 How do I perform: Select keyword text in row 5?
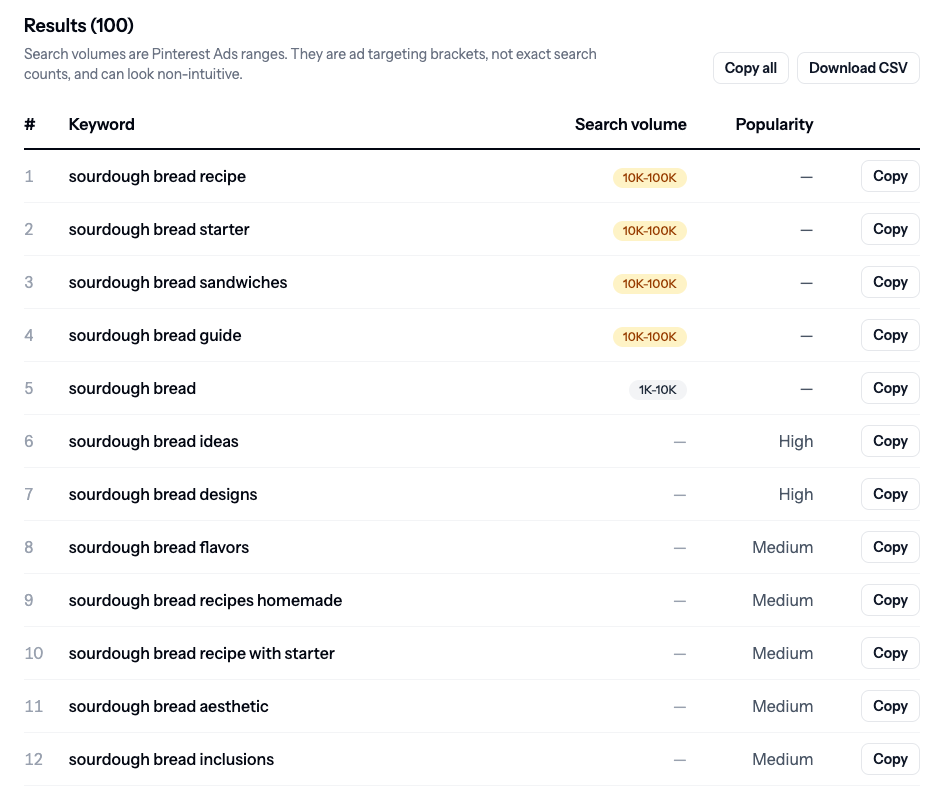pyautogui.click(x=132, y=388)
